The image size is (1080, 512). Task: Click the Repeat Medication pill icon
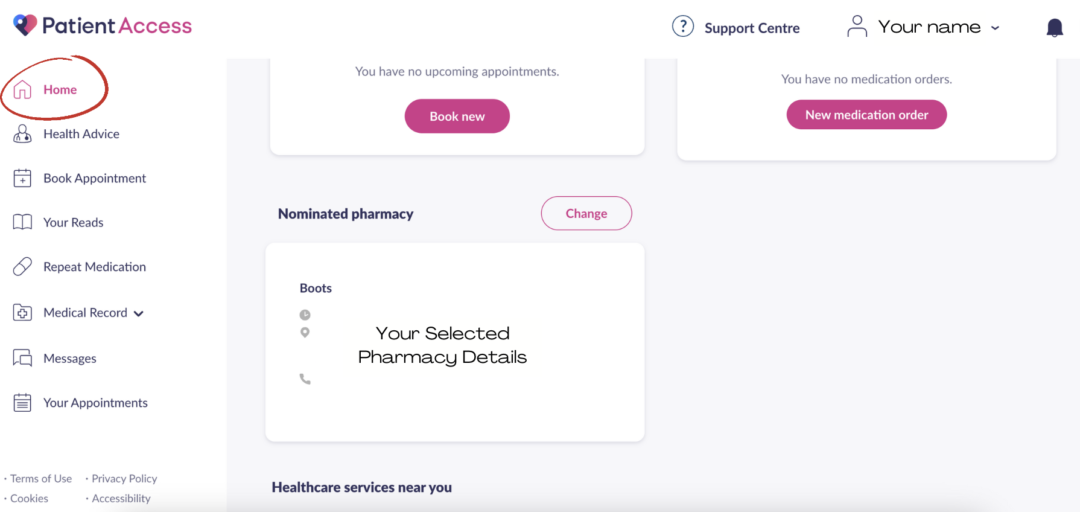(23, 267)
